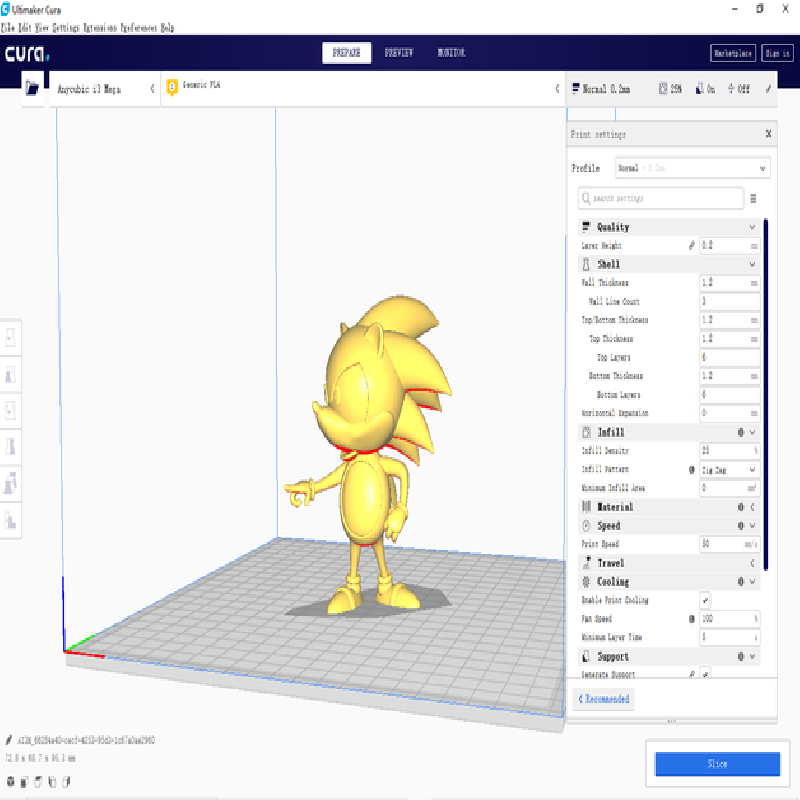The height and width of the screenshot is (800, 800).
Task: Click the gear icon in Cooling header
Action: click(740, 582)
